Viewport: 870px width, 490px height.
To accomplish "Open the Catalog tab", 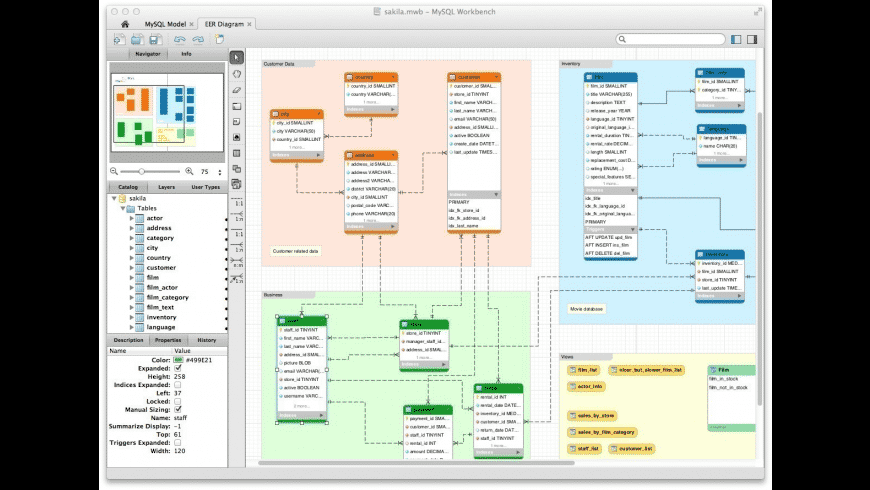I will click(128, 187).
